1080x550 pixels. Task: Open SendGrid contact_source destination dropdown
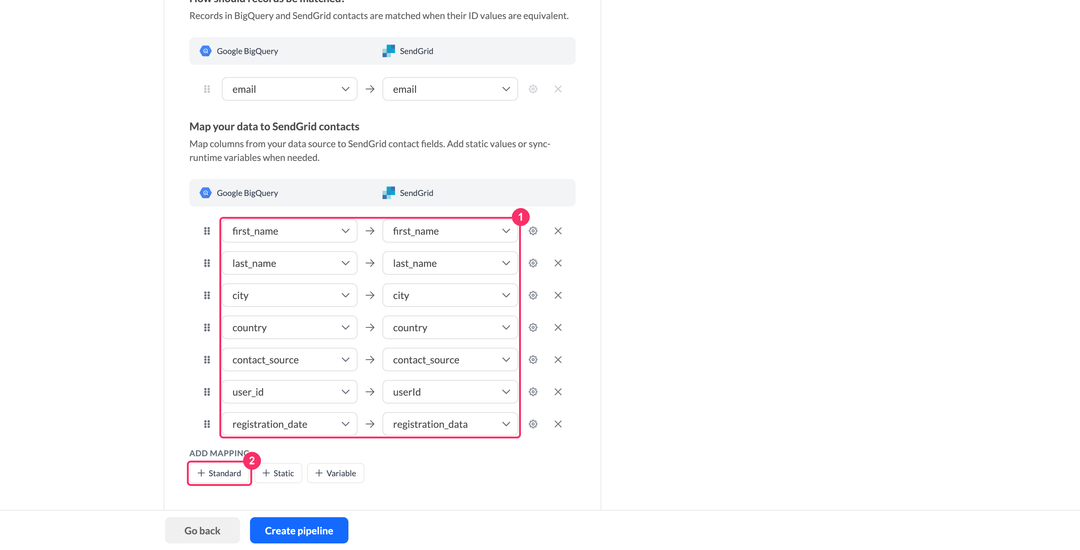[x=450, y=359]
